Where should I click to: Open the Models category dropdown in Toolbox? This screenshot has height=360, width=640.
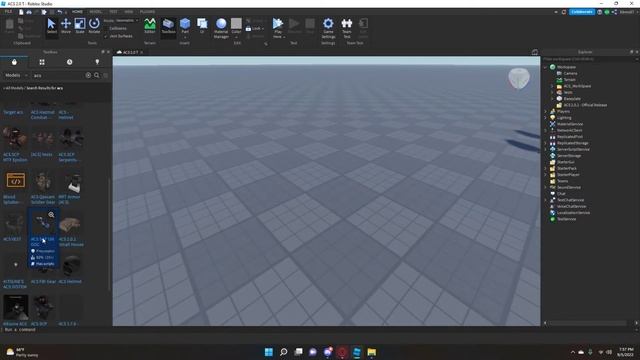(16, 76)
